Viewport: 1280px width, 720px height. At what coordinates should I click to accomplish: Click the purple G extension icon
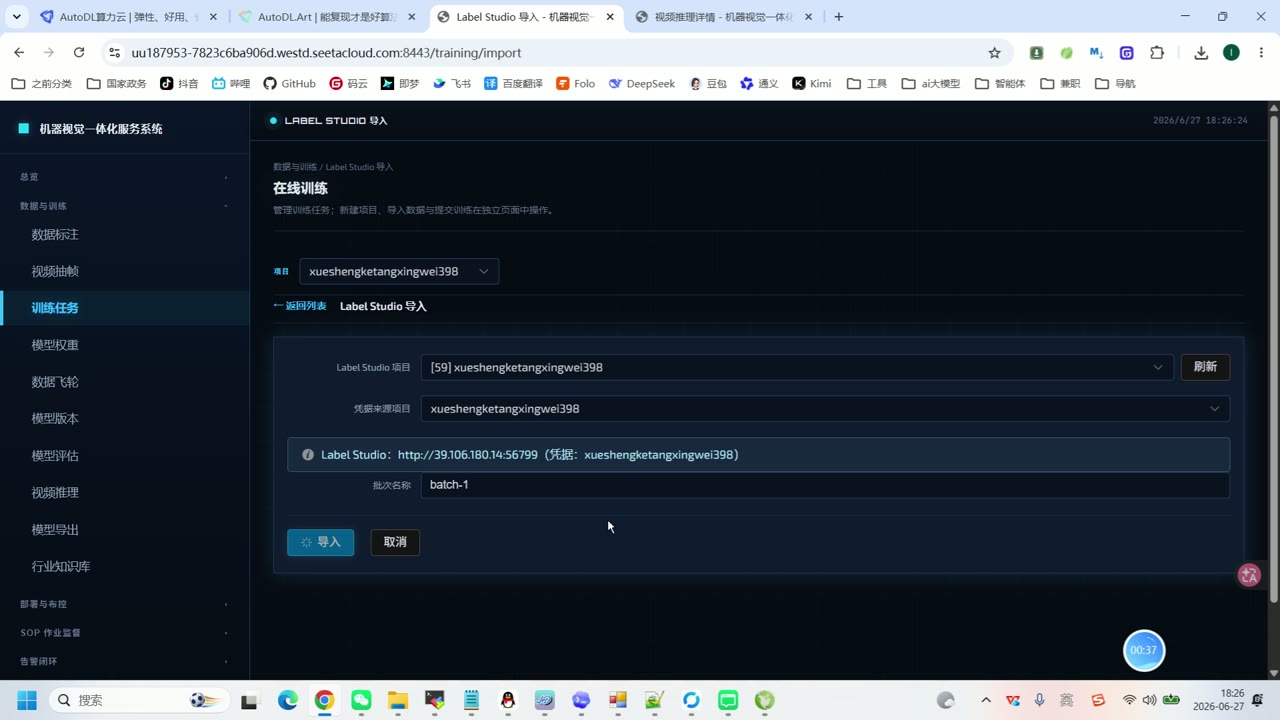click(x=1127, y=53)
